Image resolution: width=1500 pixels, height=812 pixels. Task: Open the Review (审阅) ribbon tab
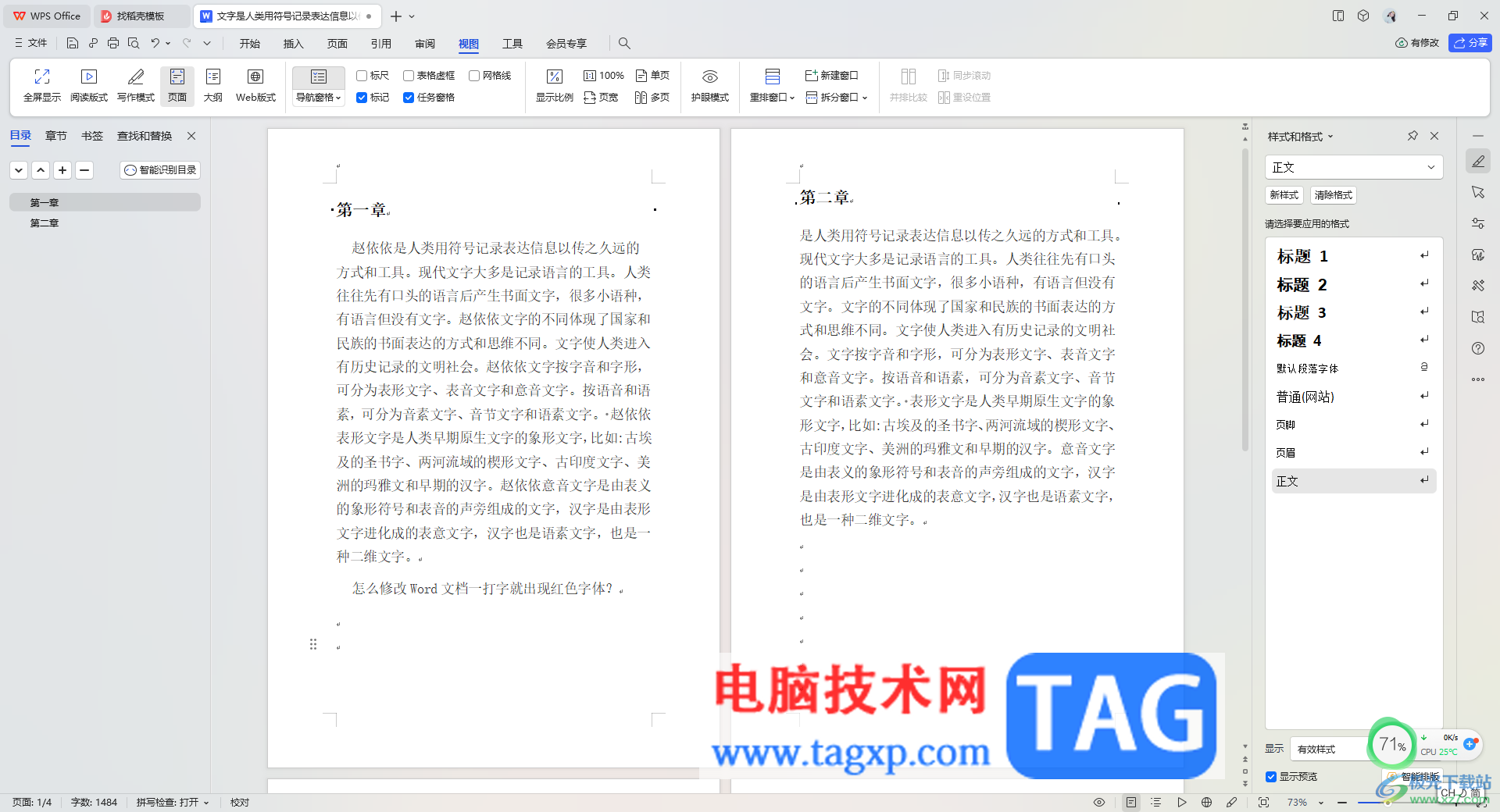pyautogui.click(x=425, y=44)
